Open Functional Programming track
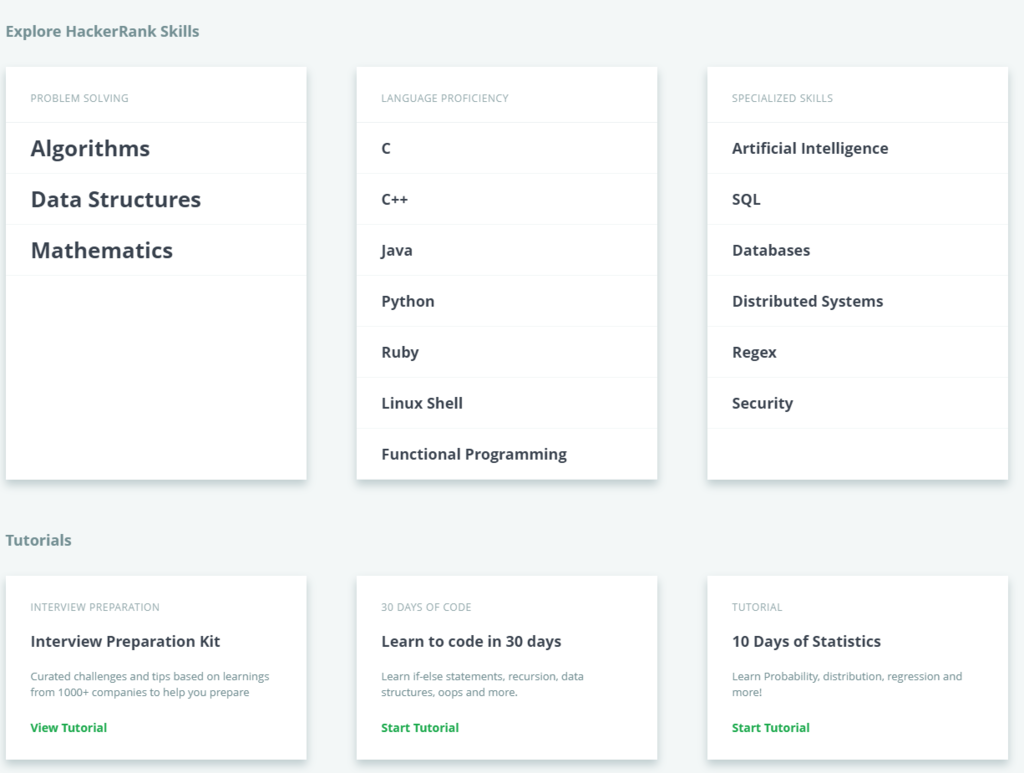The image size is (1024, 773). point(474,454)
